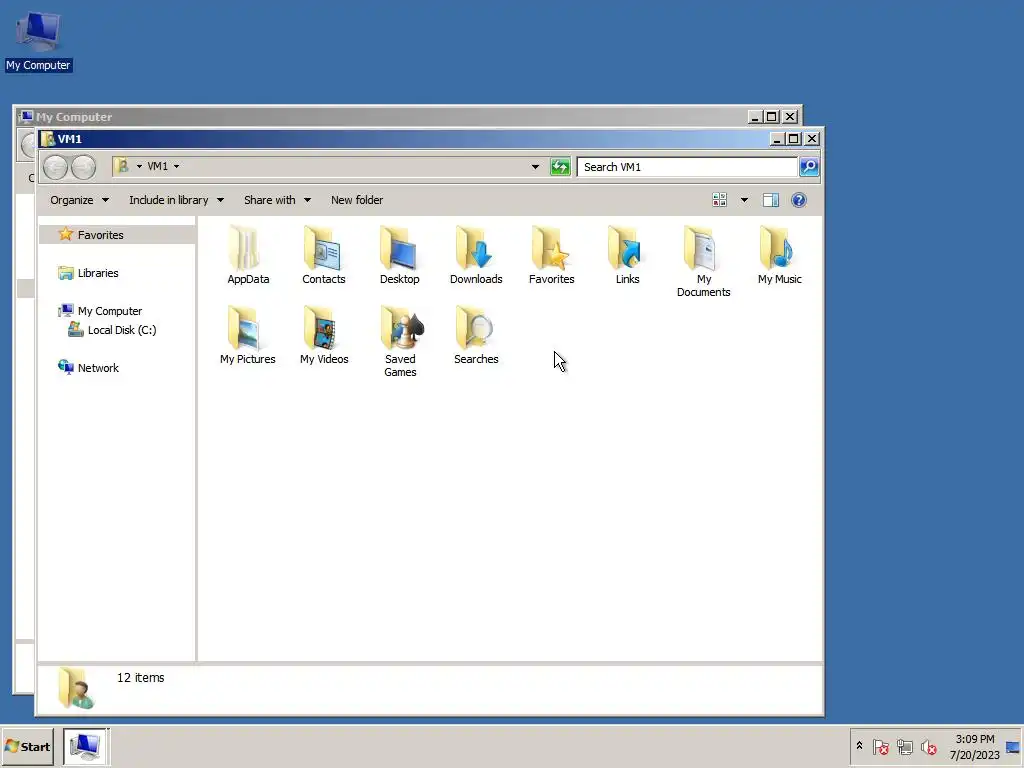Viewport: 1024px width, 768px height.
Task: Click the muted volume tray icon
Action: [928, 746]
